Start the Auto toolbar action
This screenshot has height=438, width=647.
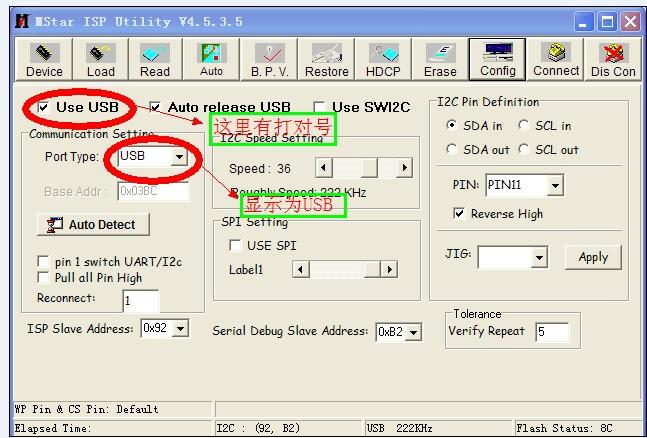(211, 59)
